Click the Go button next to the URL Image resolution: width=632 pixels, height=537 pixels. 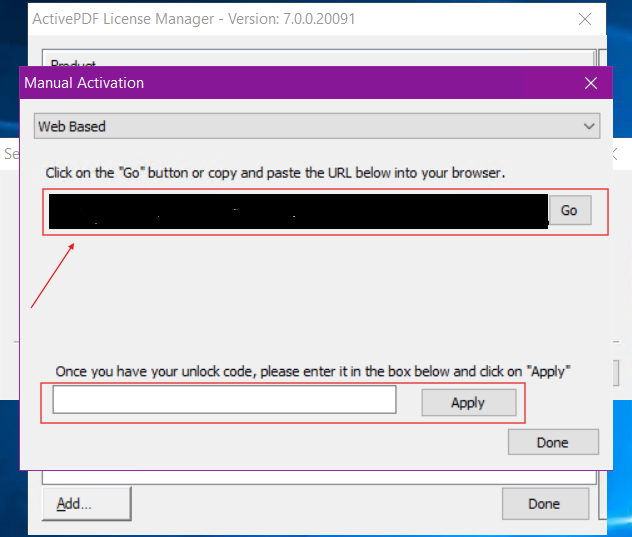click(x=570, y=210)
